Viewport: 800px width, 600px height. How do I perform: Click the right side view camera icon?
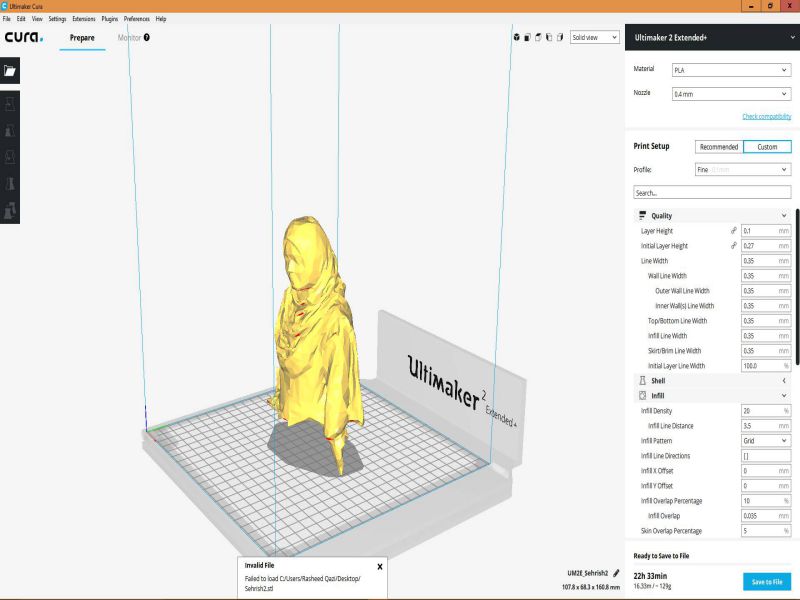(x=560, y=37)
